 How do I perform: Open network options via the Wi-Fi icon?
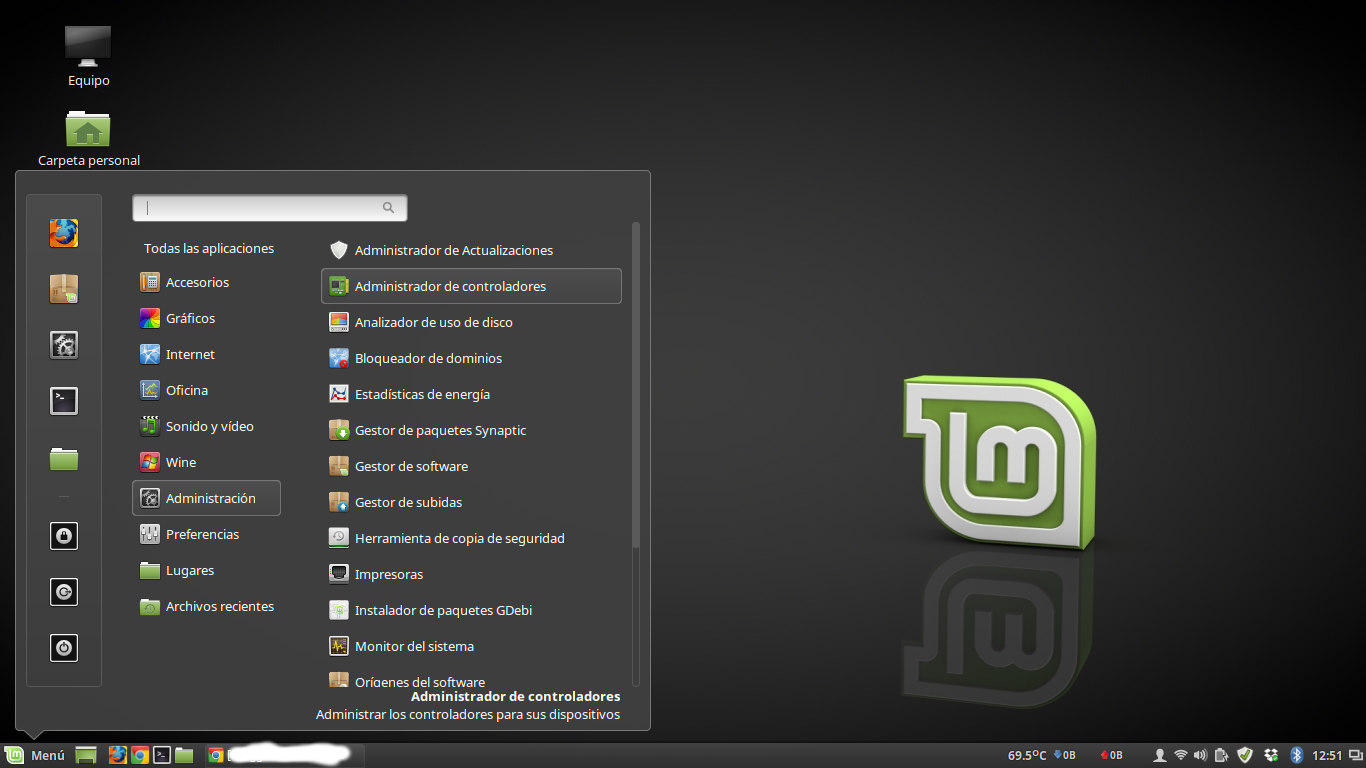1181,755
